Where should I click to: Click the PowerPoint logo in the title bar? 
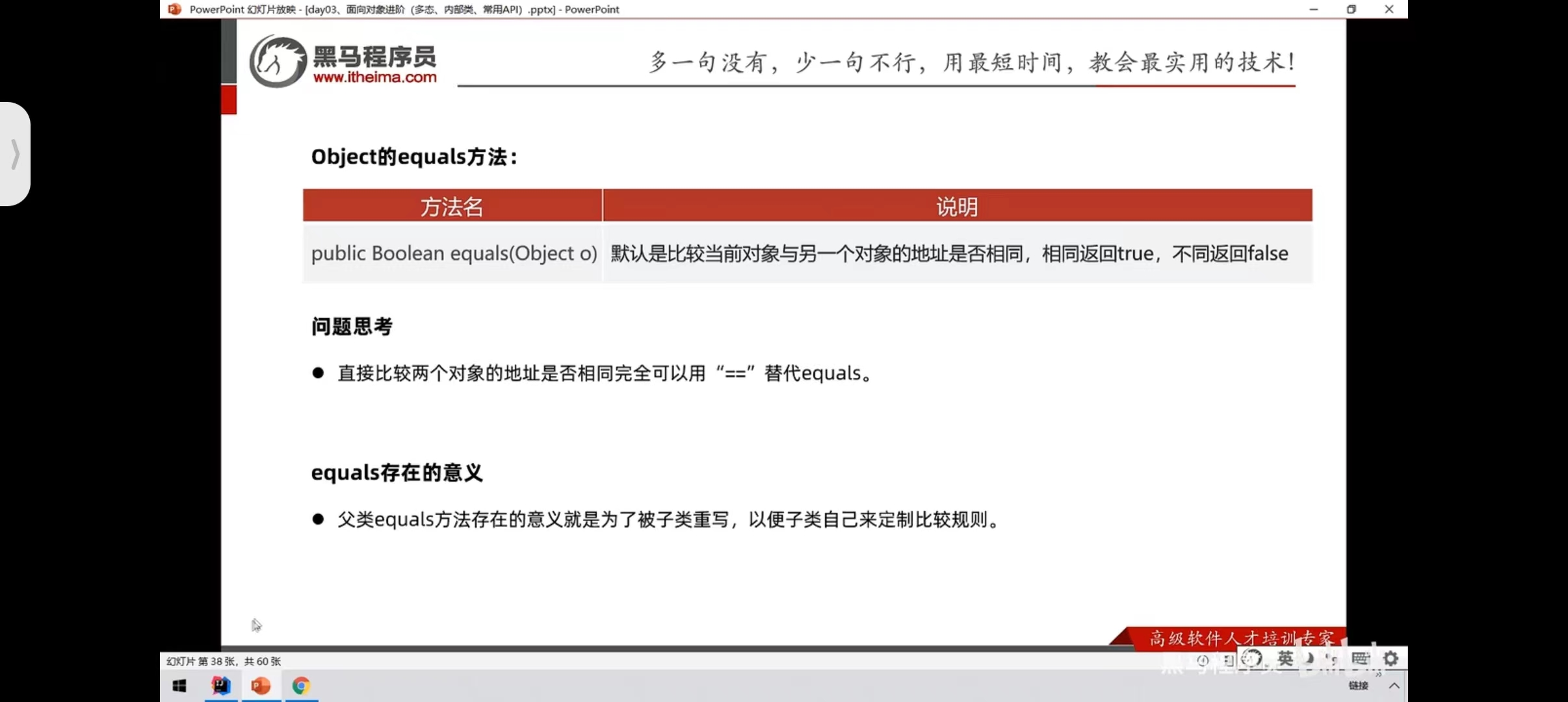tap(174, 9)
